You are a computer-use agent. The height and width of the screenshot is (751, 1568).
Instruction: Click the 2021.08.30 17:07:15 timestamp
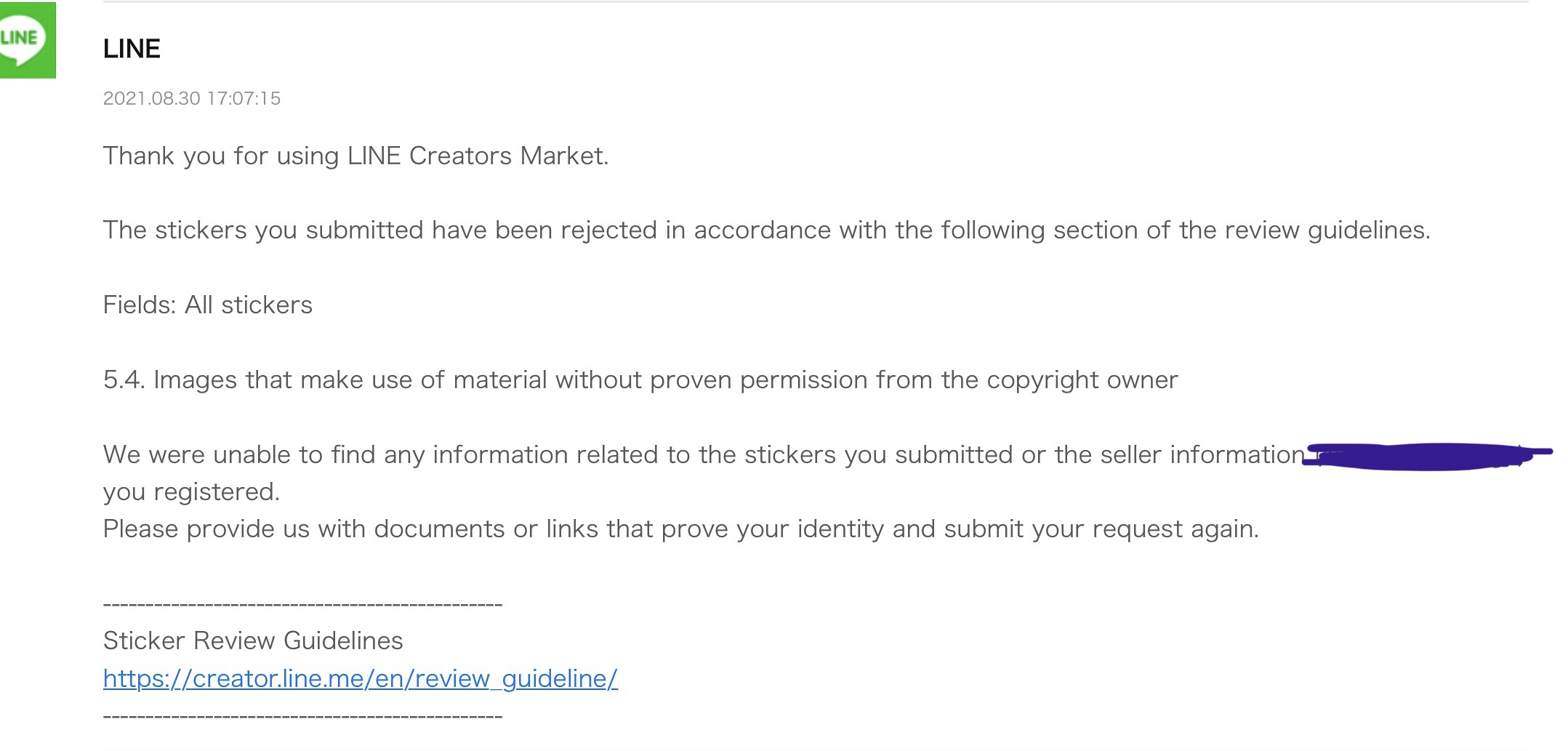[x=192, y=98]
